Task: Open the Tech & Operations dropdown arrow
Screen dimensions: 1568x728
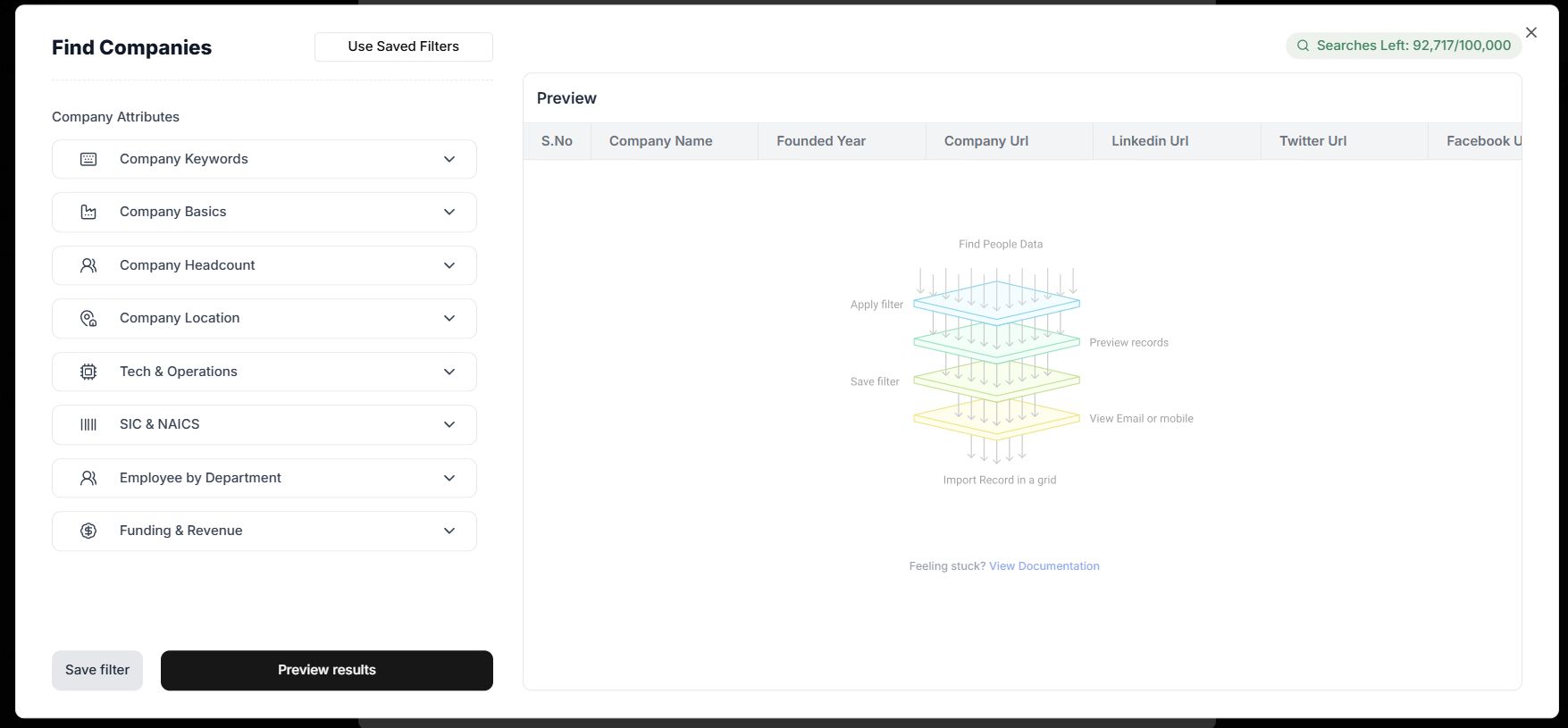Action: [x=449, y=372]
